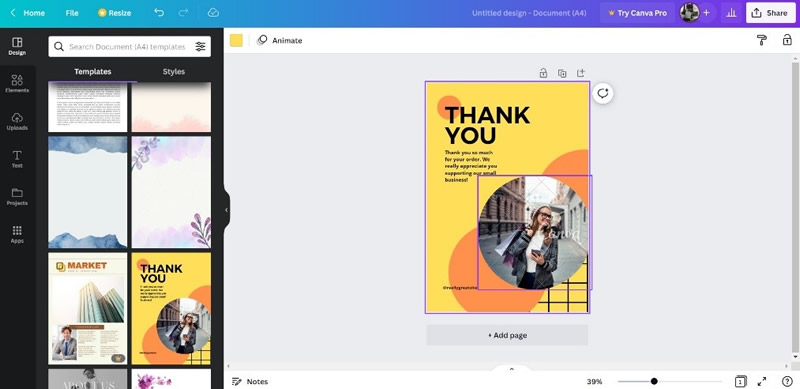This screenshot has width=800, height=389.
Task: Toggle fullscreen presentation mode
Action: click(762, 381)
